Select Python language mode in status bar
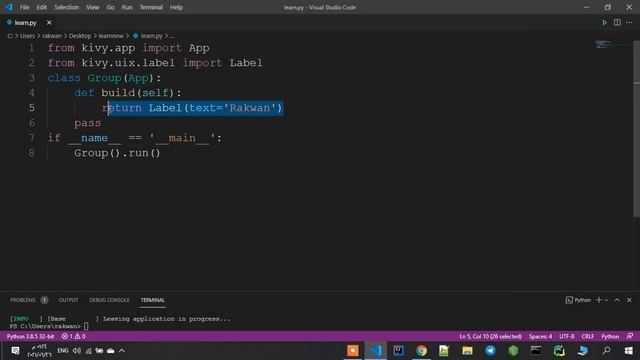This screenshot has width=640, height=360. [x=610, y=336]
